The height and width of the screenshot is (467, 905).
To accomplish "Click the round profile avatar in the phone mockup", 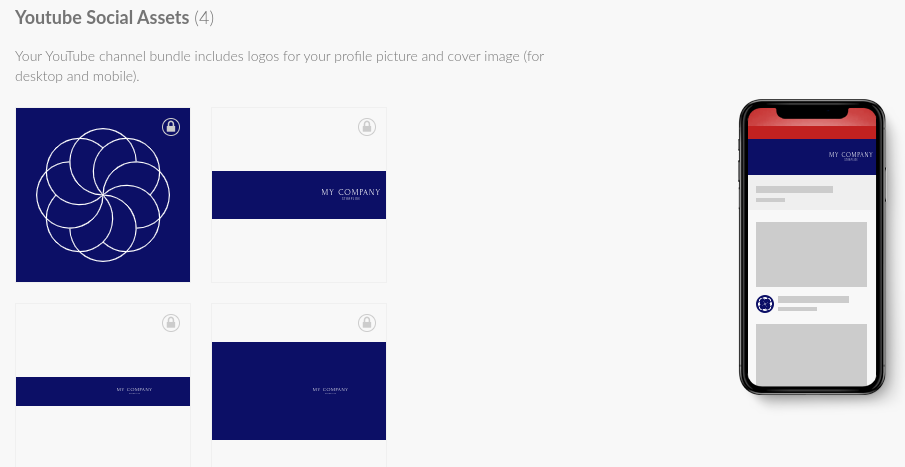I will [x=765, y=304].
